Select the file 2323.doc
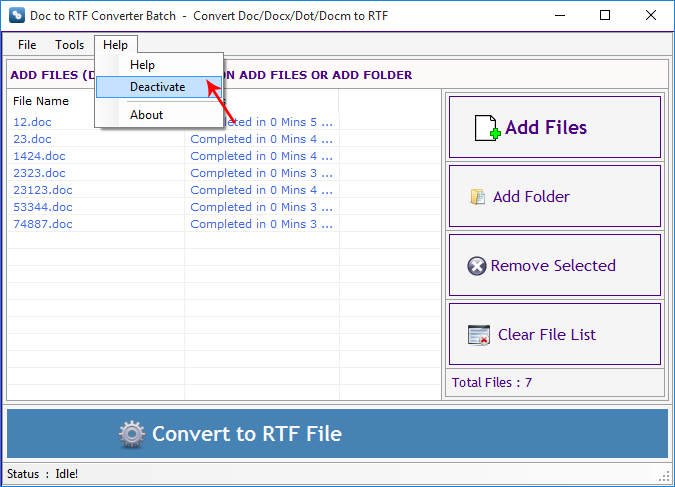675x487 pixels. pyautogui.click(x=40, y=173)
